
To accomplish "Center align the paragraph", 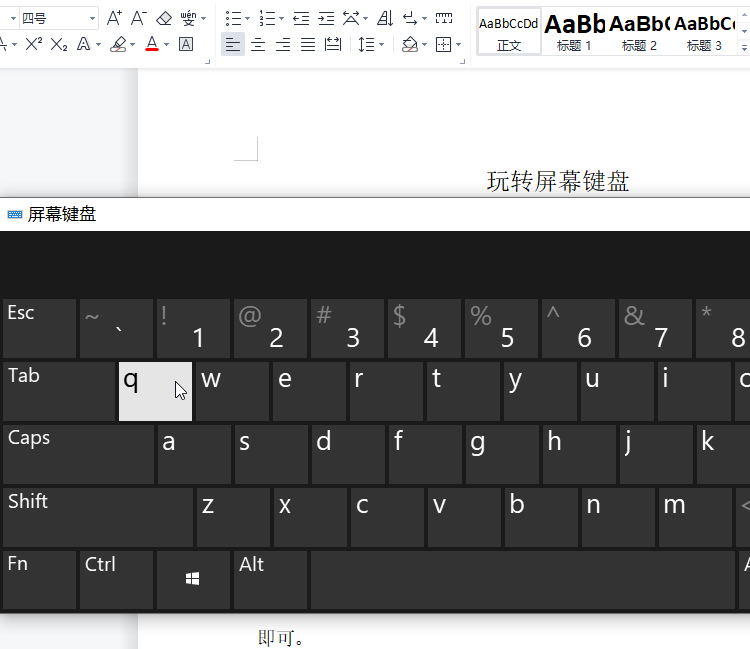I will (258, 44).
